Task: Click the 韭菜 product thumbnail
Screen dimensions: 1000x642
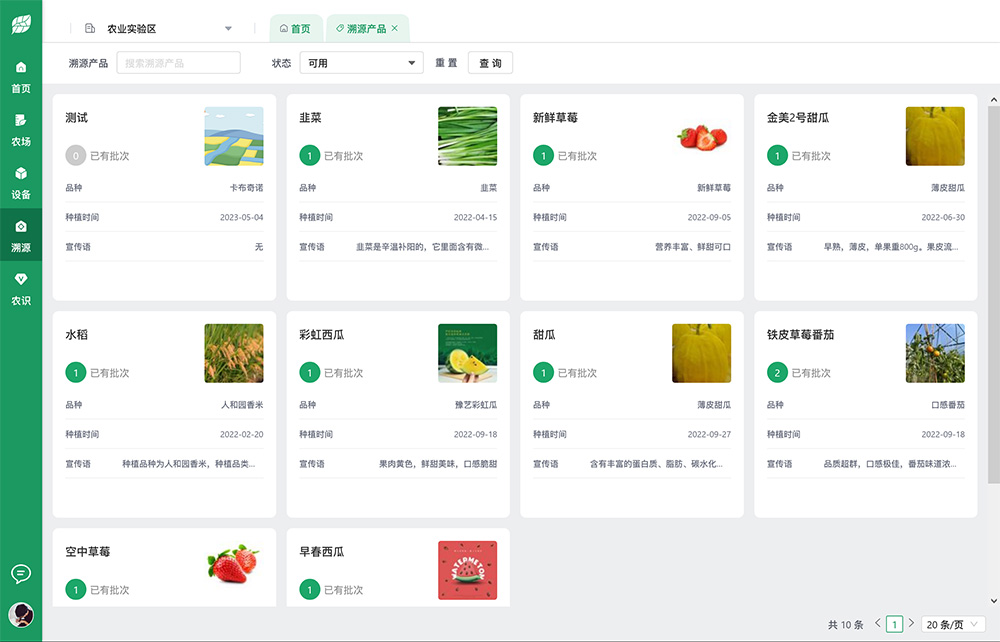Action: pyautogui.click(x=467, y=136)
